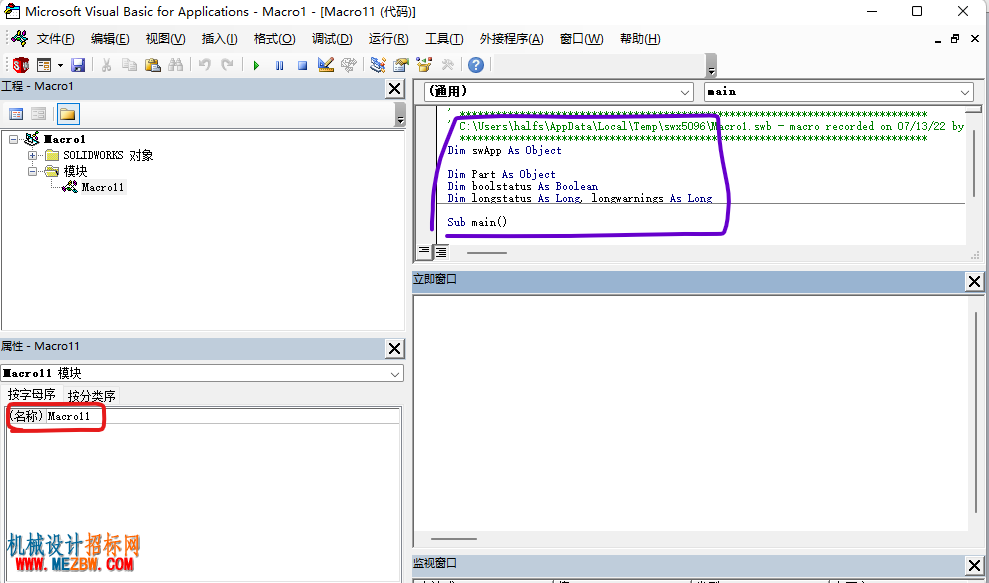Click the Dim boolstatus As Boolean line

523,186
